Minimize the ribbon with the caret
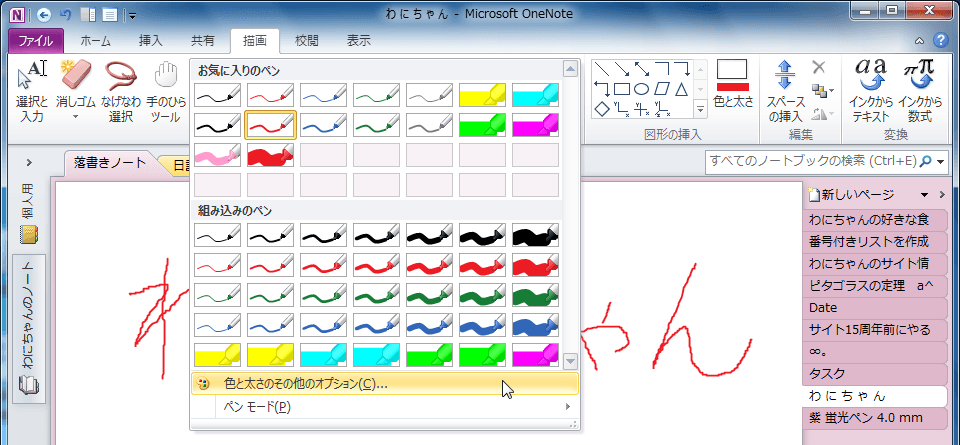The image size is (960, 445). pyautogui.click(x=919, y=42)
